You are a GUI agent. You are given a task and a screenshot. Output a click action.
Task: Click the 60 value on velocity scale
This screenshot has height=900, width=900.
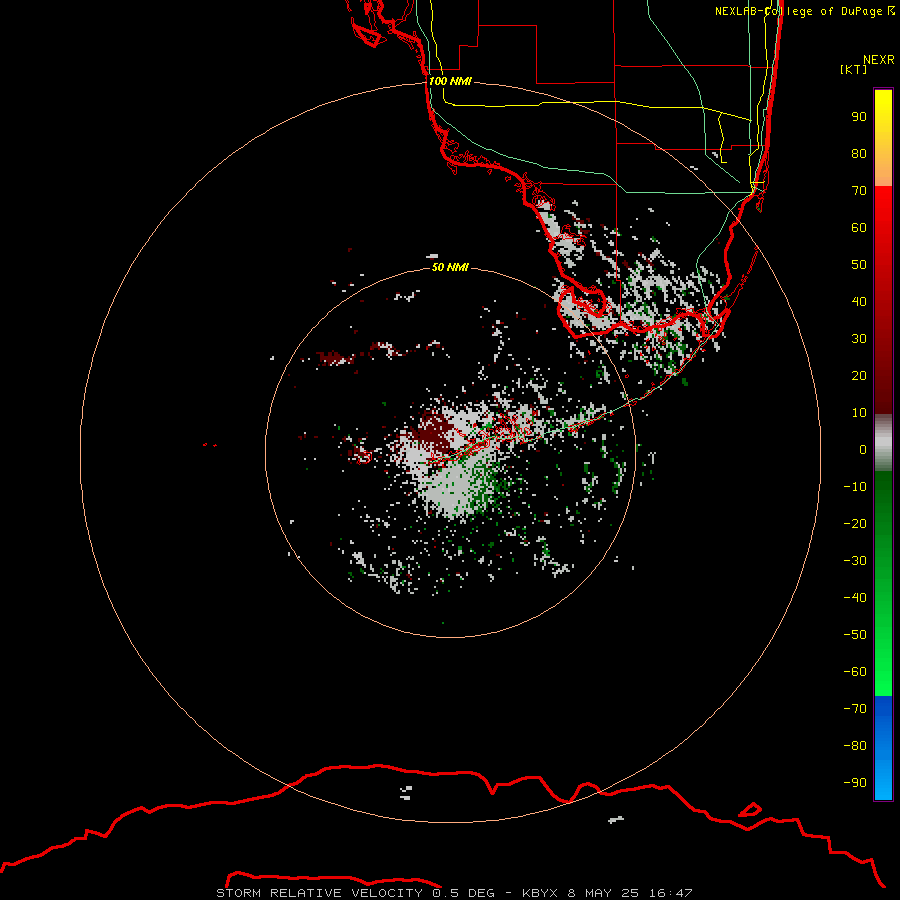[x=859, y=227]
